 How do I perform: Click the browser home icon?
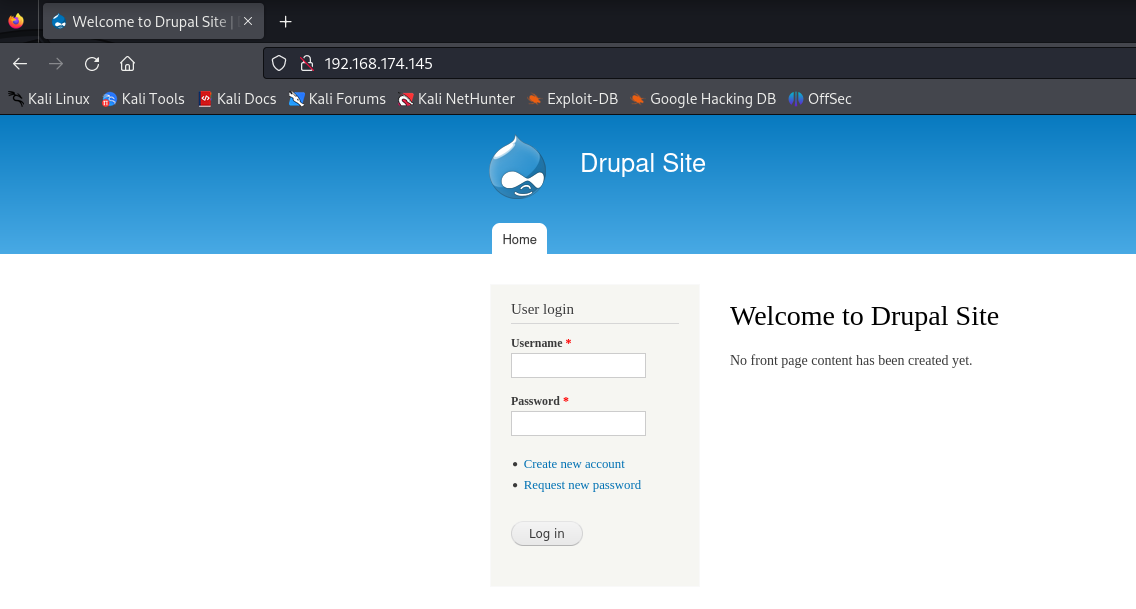[x=128, y=64]
